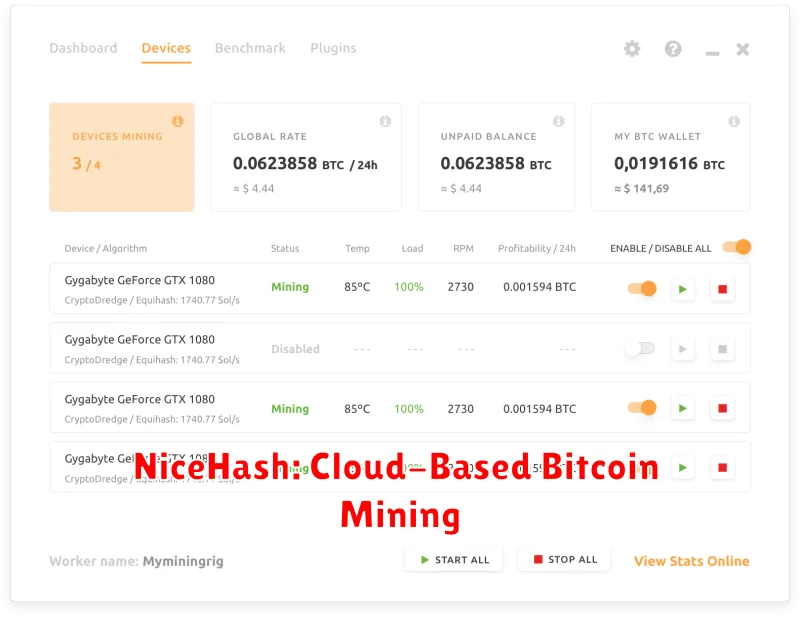Show info for the Global Rate card
This screenshot has height=617, width=800.
(x=385, y=121)
